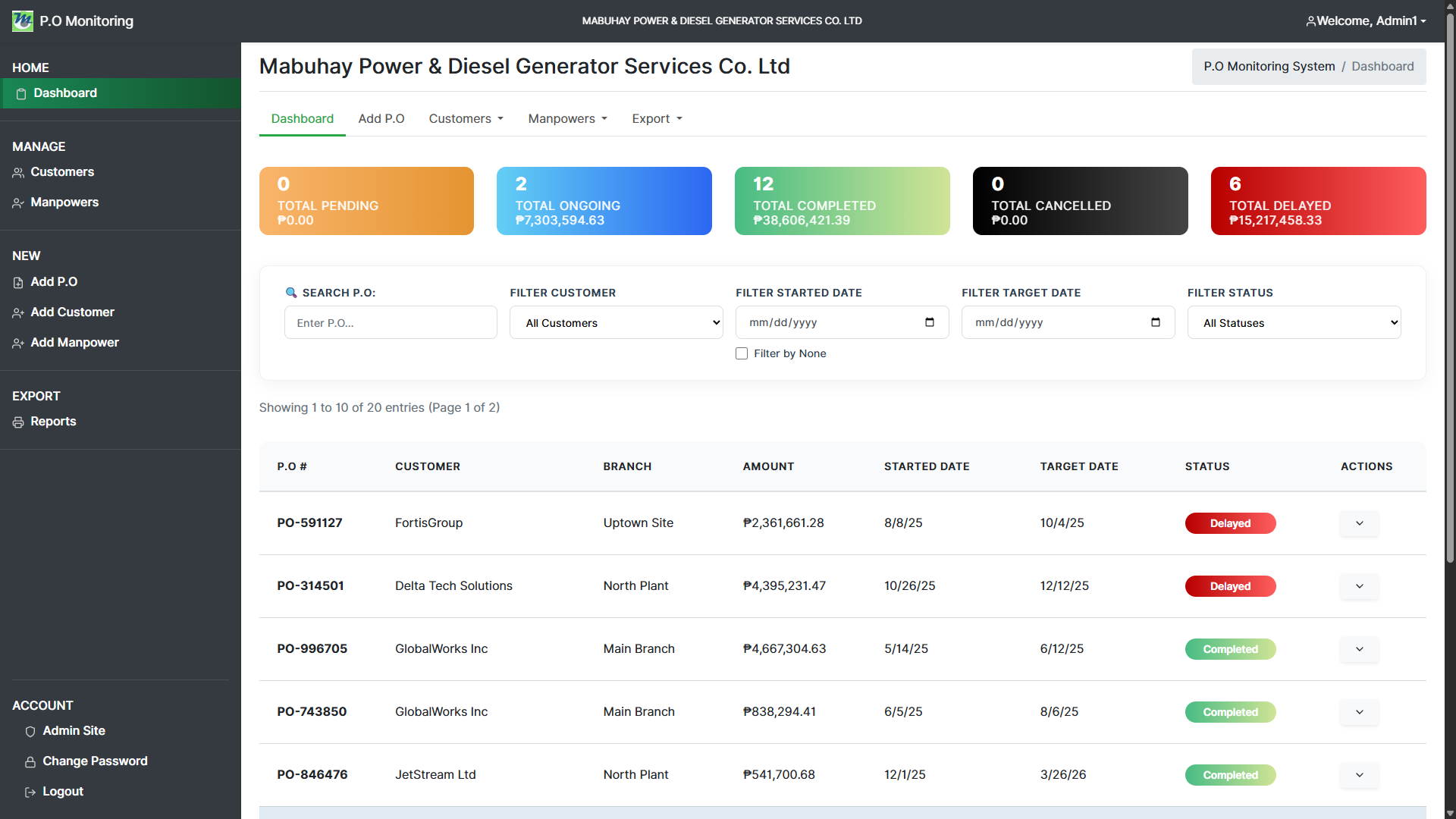Open the All Customers filter dropdown
Screen dimensions: 1456x819
click(x=617, y=323)
